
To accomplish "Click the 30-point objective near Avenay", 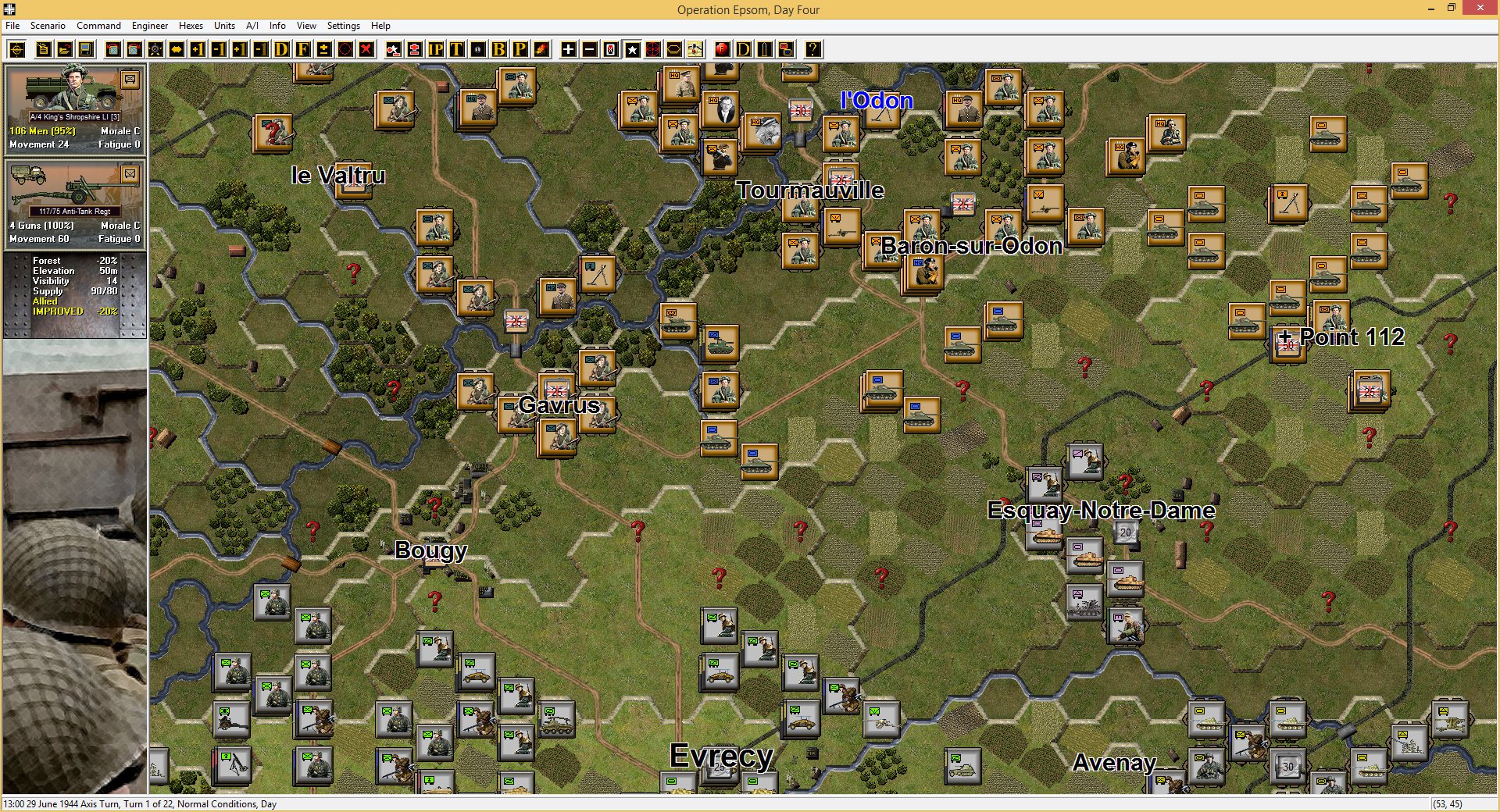I will [x=1287, y=766].
